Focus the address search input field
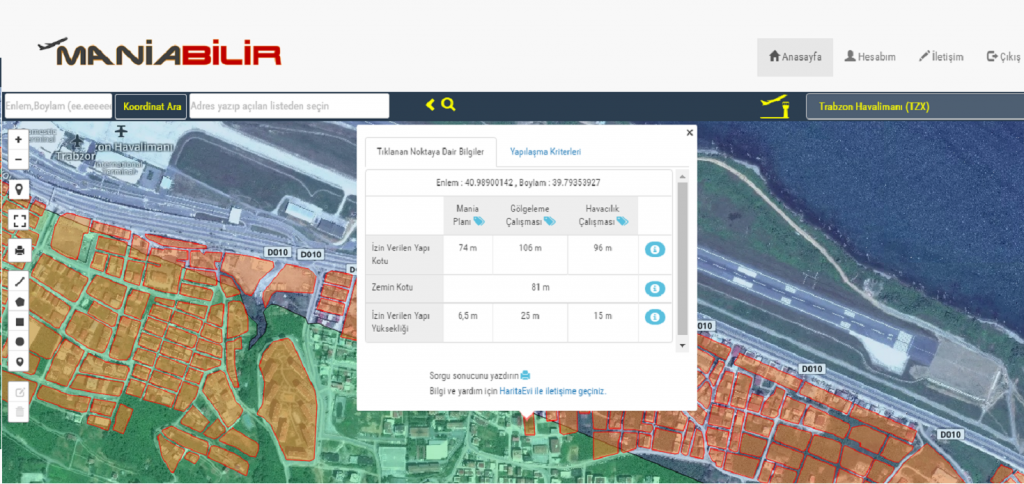This screenshot has height=484, width=1024. click(x=288, y=106)
